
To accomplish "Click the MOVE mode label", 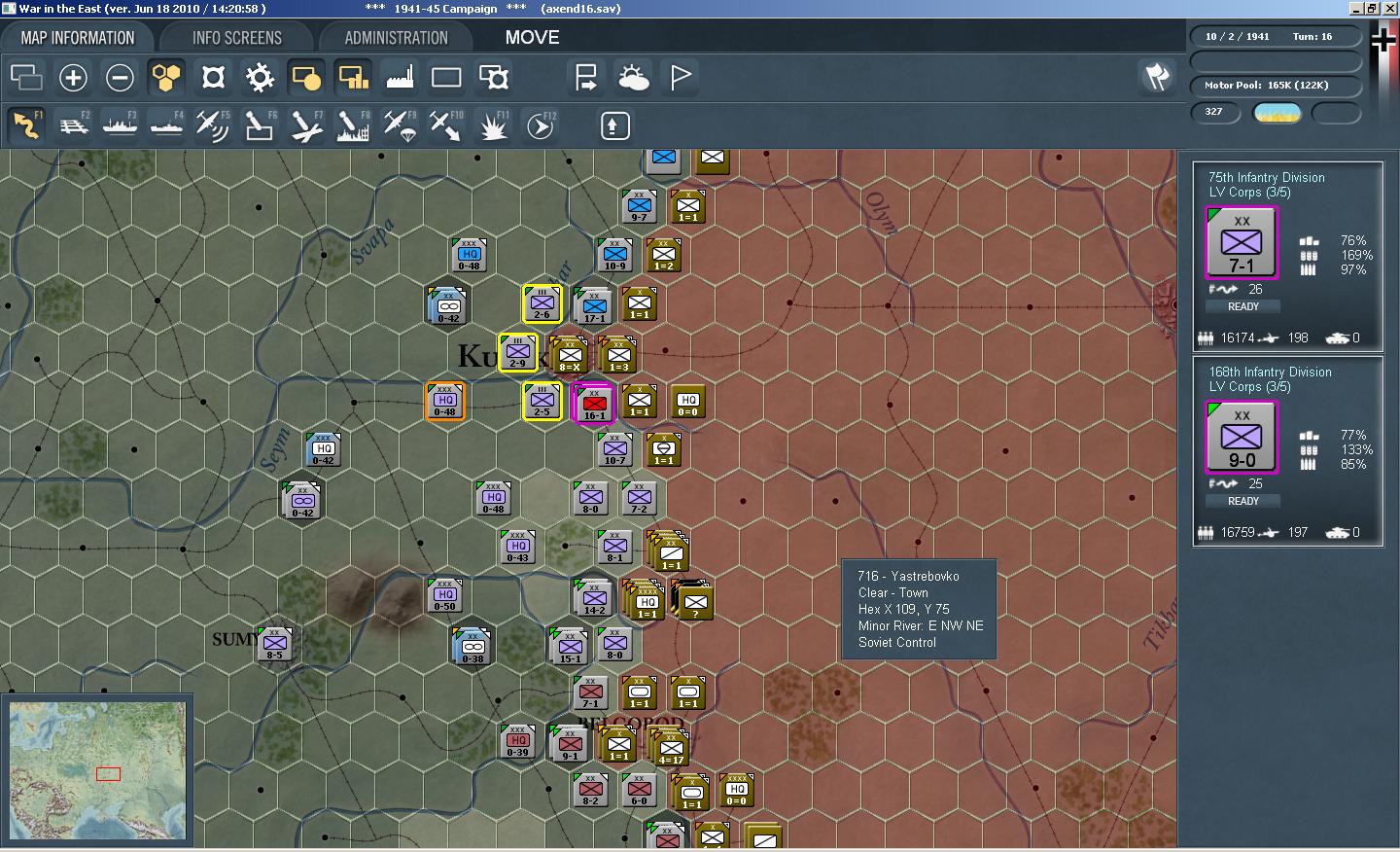I will pos(532,38).
